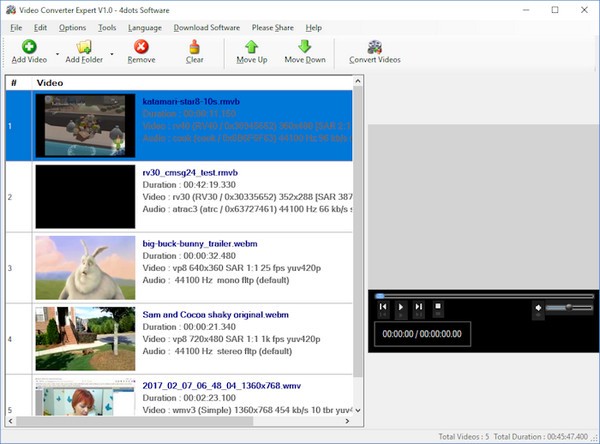Toggle mute with the volume icon
The height and width of the screenshot is (444, 600).
pos(539,307)
